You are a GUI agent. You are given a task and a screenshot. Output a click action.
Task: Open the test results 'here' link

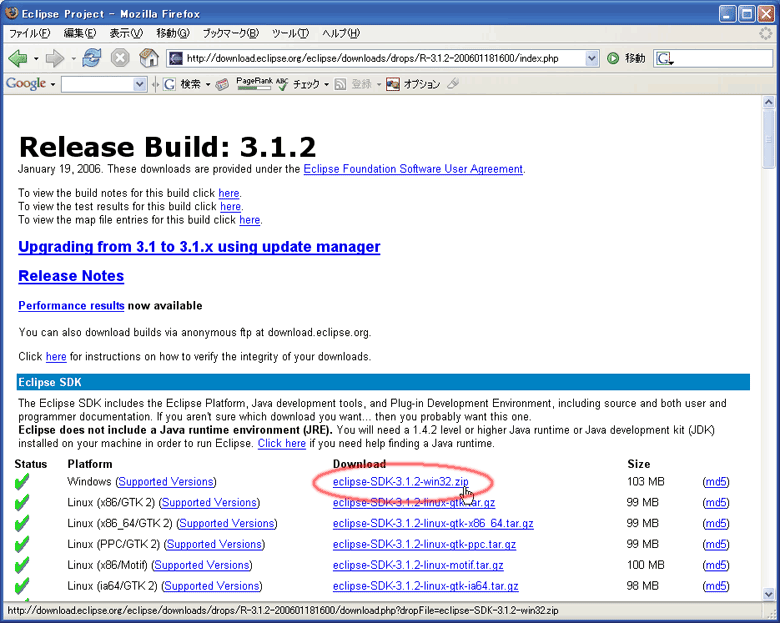click(230, 207)
